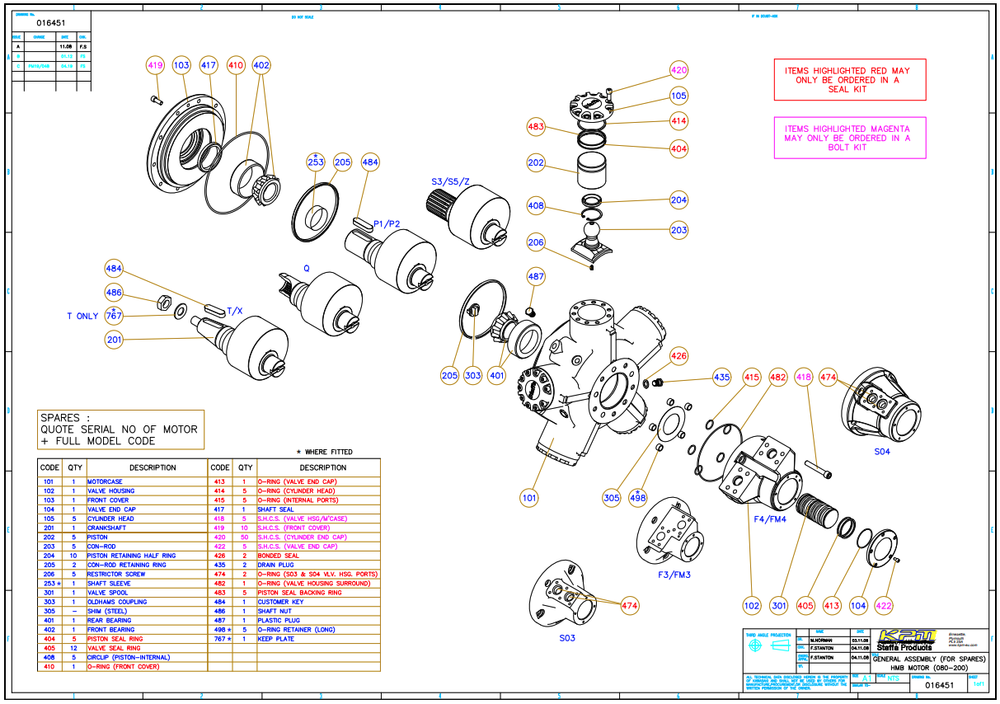1000x704 pixels.
Task: Select balloon 104 valve end cap
Action: point(858,605)
